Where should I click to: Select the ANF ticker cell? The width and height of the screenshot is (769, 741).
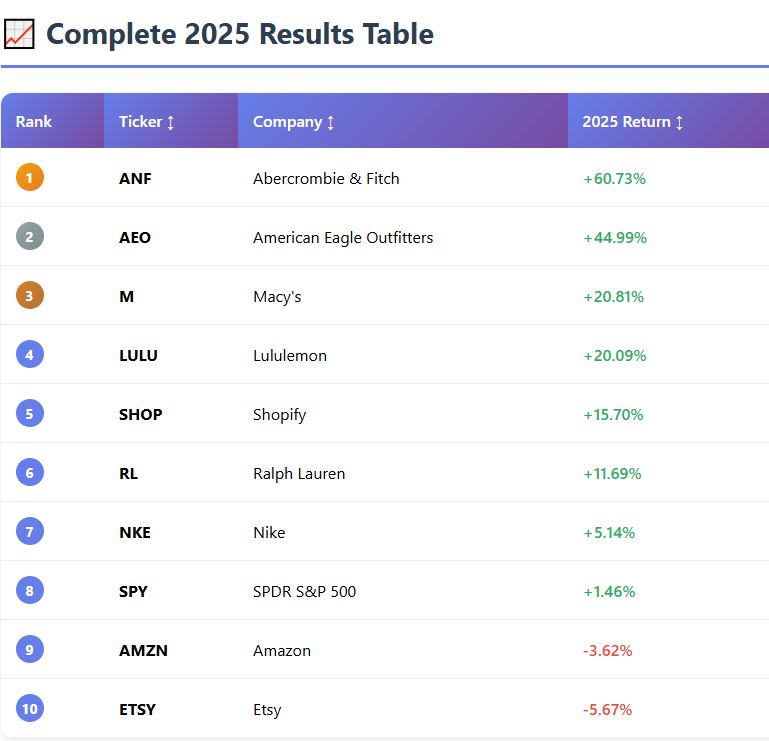(135, 179)
